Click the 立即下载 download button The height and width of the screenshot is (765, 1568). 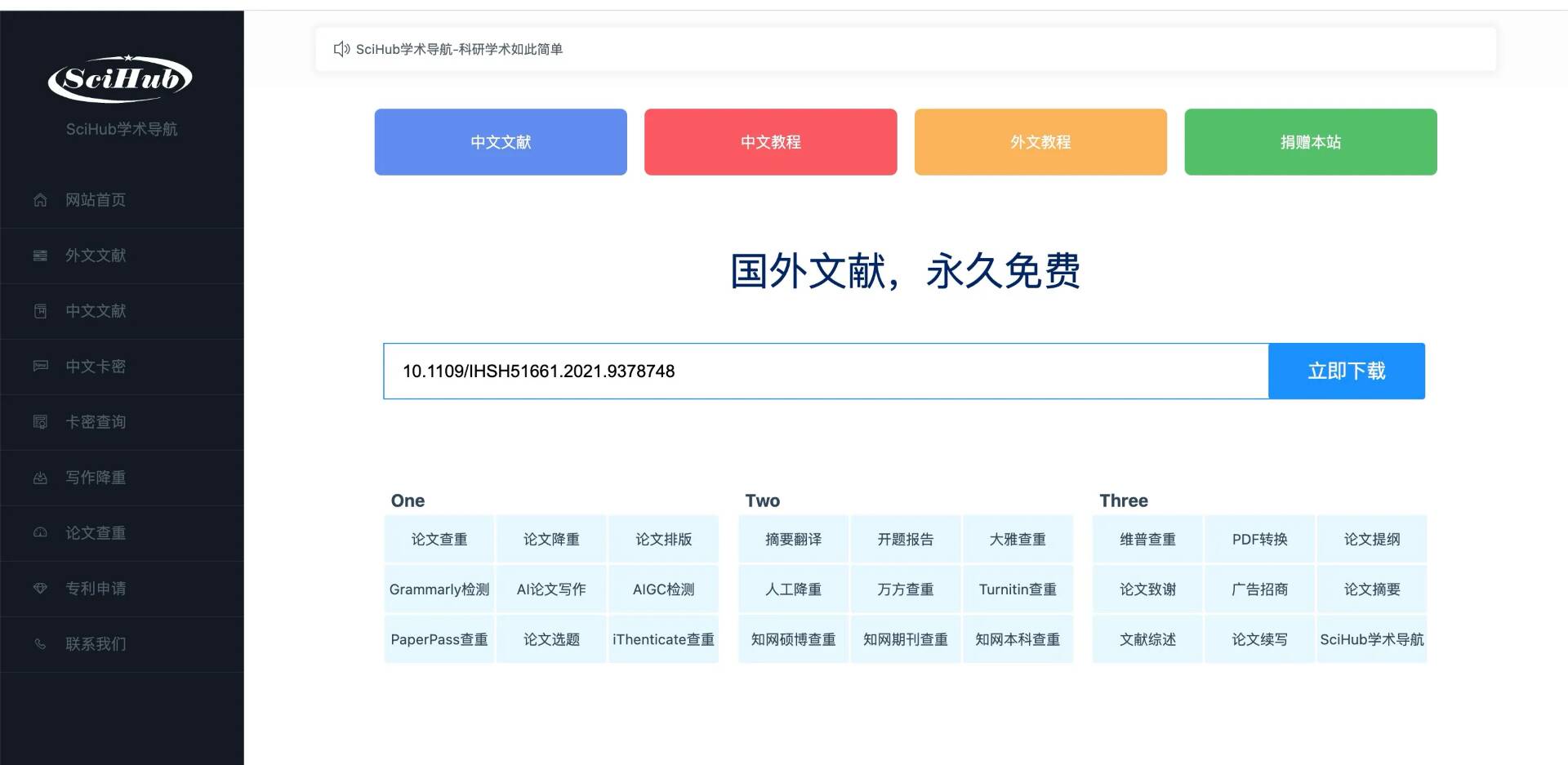(1347, 371)
